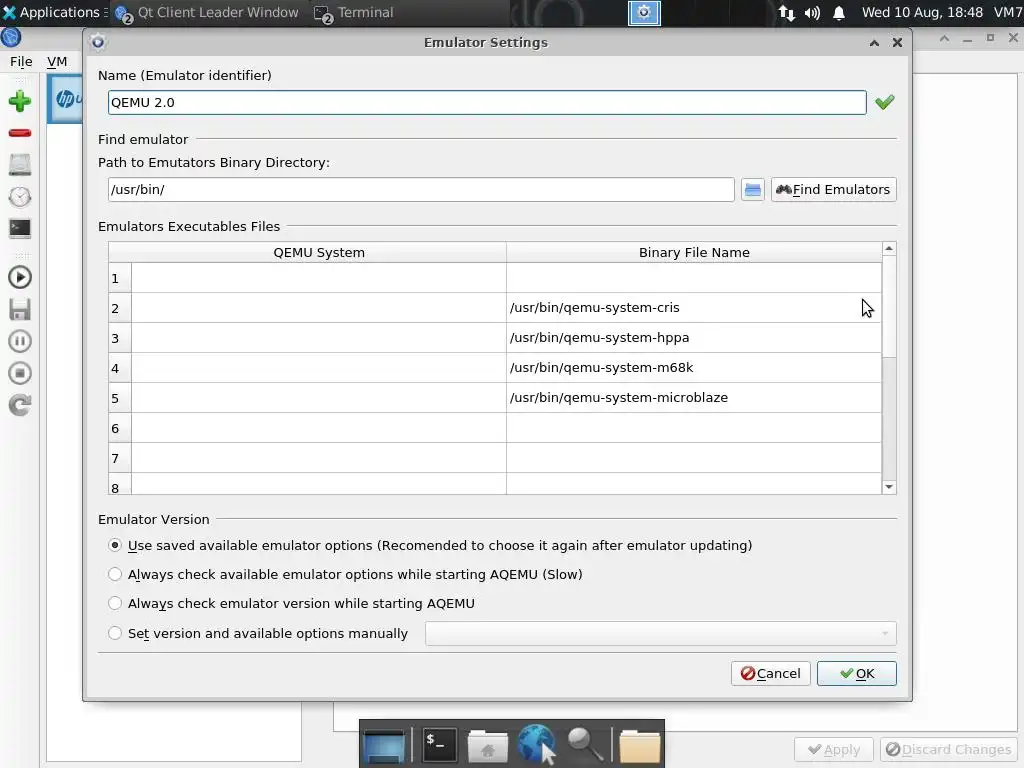Select Always check emulator version radio
This screenshot has width=1024, height=768.
click(115, 603)
